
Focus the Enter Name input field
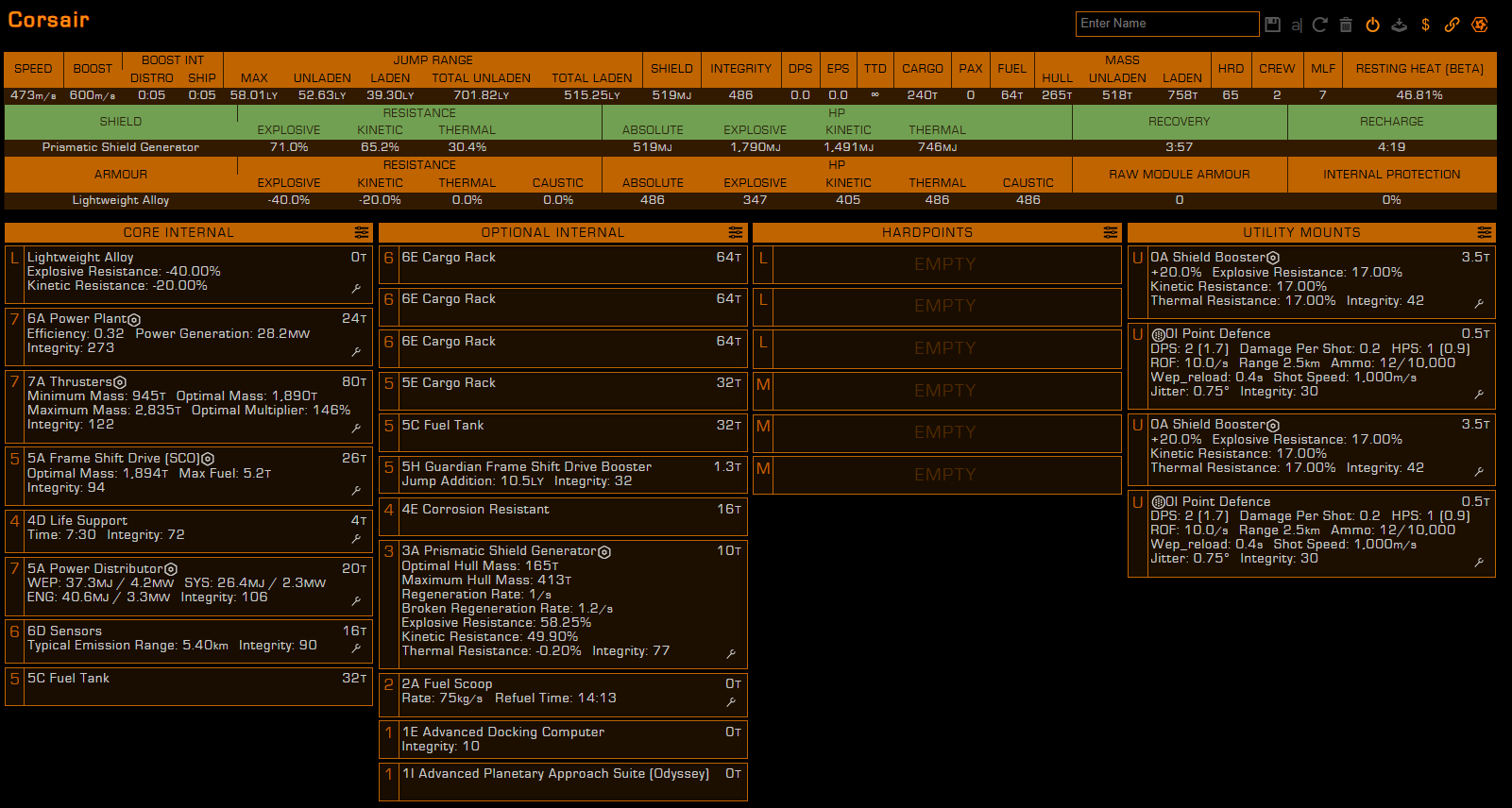tap(1167, 24)
